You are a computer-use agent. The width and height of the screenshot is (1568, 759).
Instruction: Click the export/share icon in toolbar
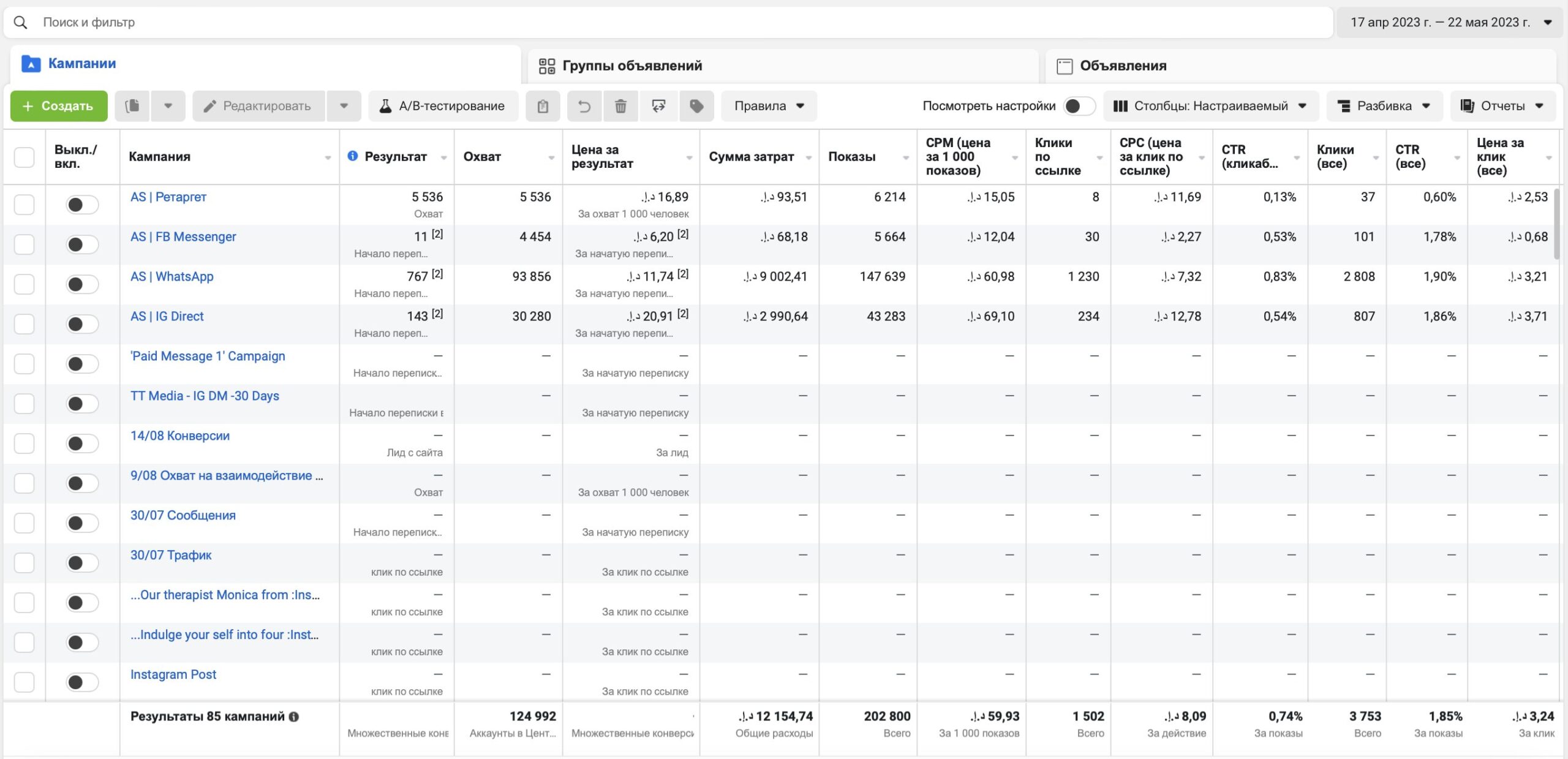pos(658,106)
